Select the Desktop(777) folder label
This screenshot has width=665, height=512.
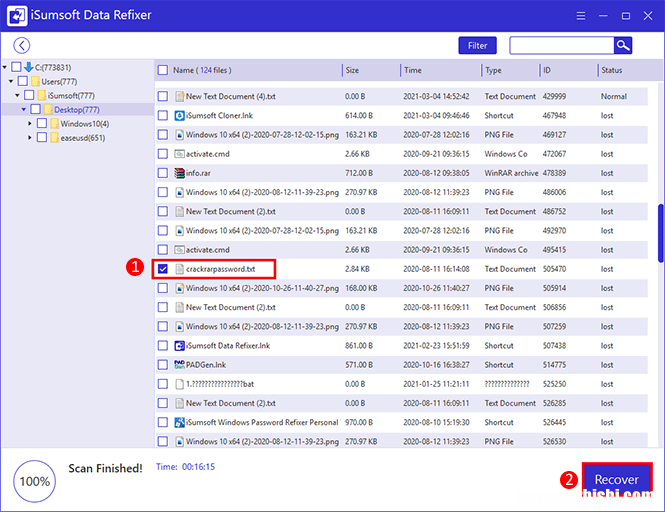coord(77,110)
